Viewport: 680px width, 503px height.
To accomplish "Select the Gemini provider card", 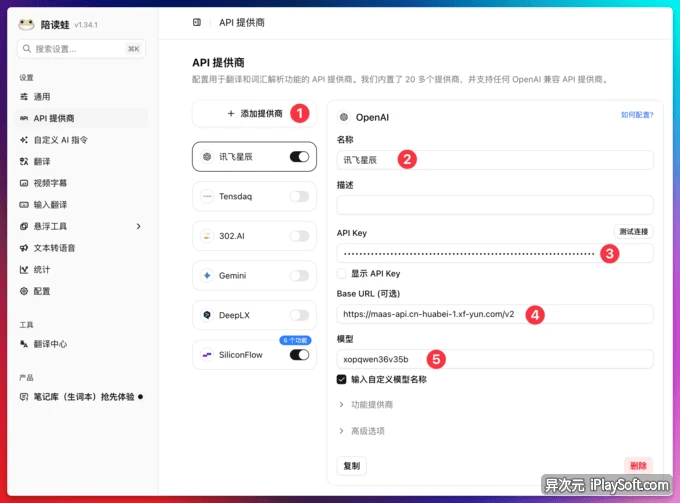I will tap(255, 275).
